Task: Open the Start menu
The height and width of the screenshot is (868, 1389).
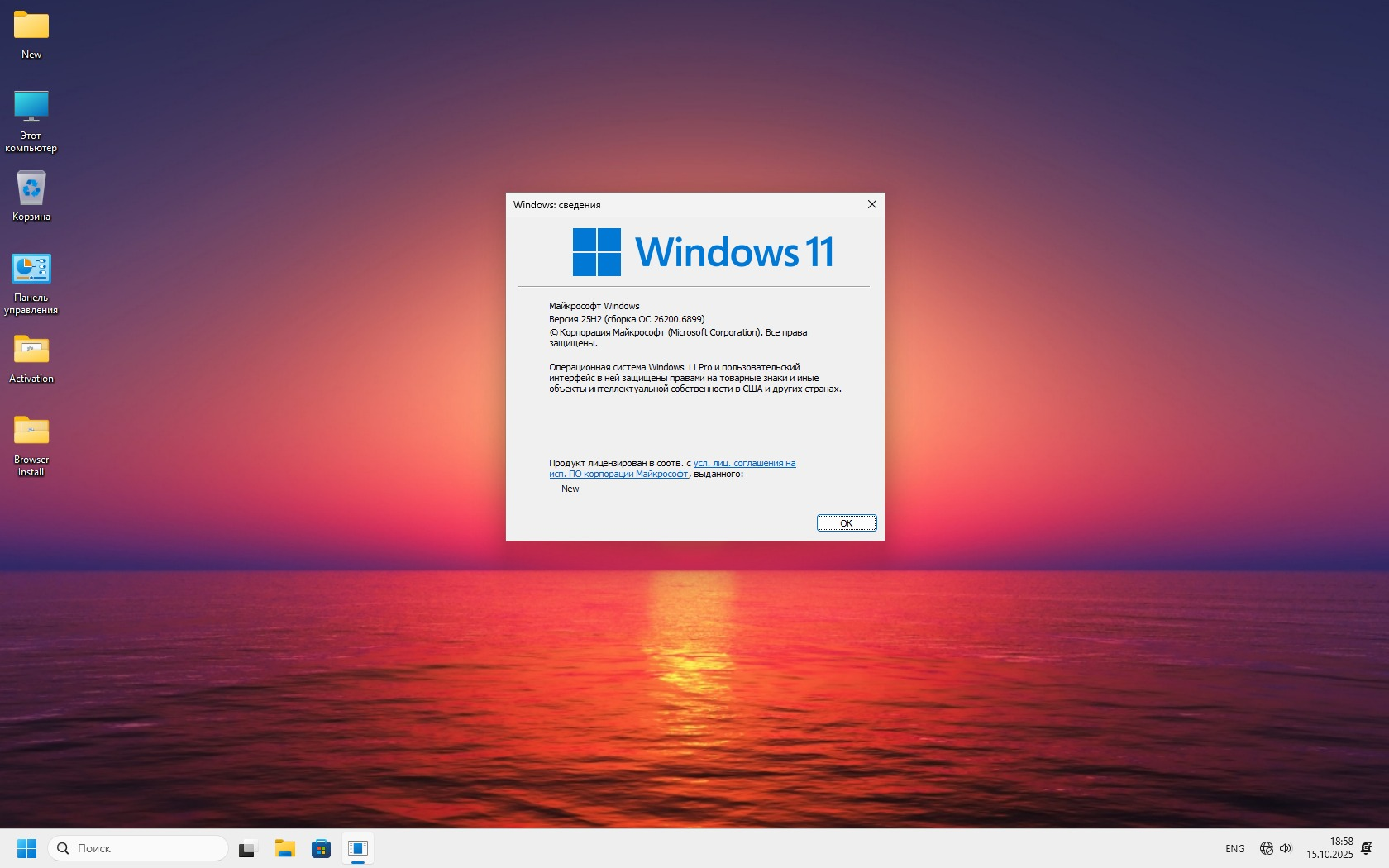Action: [26, 848]
